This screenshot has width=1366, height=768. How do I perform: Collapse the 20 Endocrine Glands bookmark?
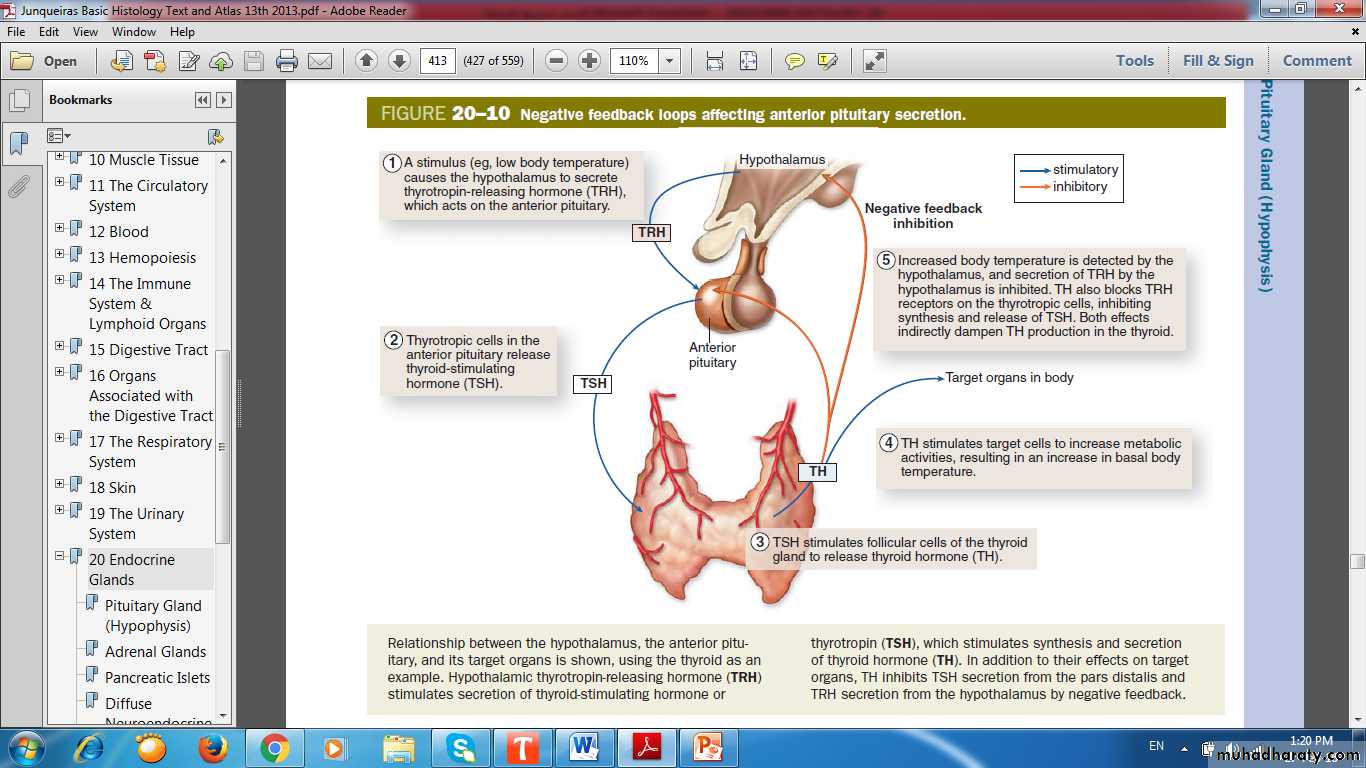pyautogui.click(x=60, y=556)
